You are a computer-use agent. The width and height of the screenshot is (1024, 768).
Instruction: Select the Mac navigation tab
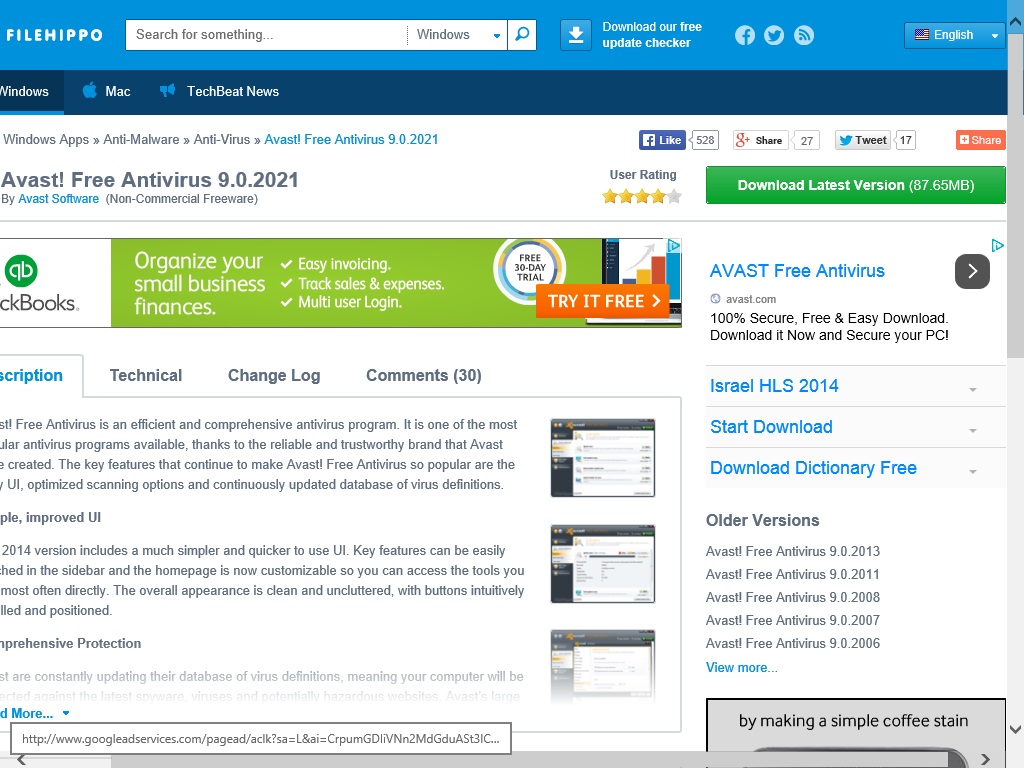pyautogui.click(x=106, y=91)
